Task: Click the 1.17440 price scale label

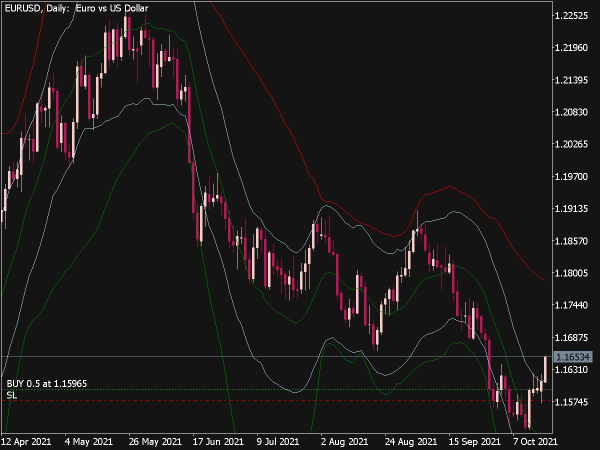Action: 571,305
